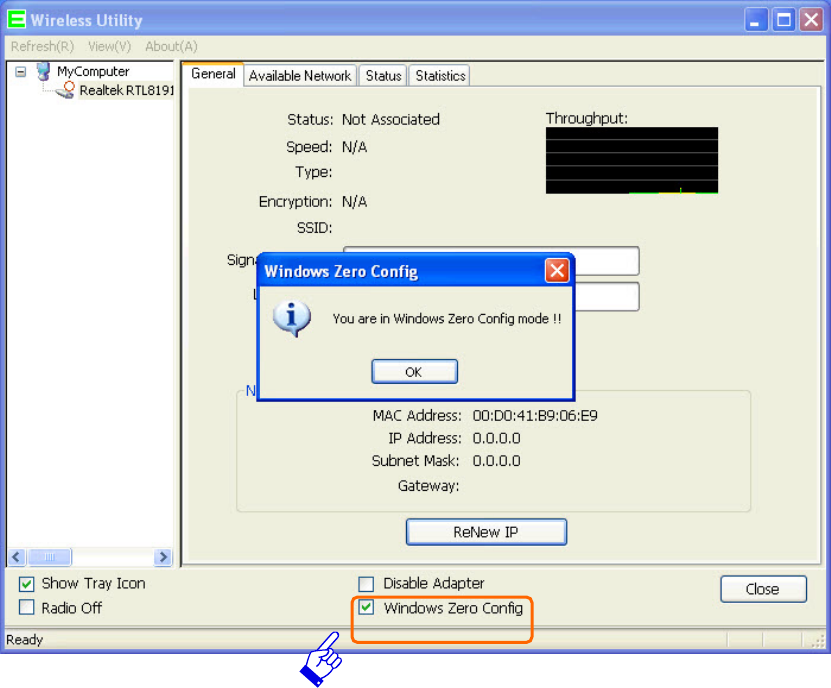The image size is (831, 688).
Task: Minimize the Wireless Utility window
Action: point(756,21)
